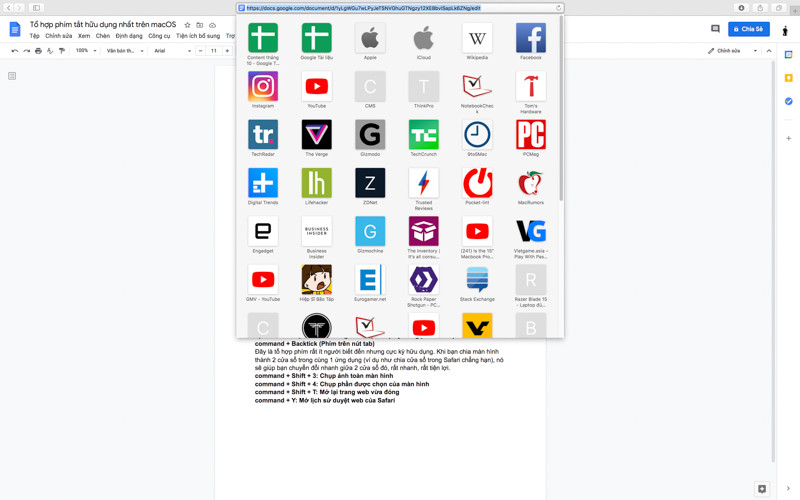Open the ThinkPro favorite
The height and width of the screenshot is (500, 800).
tap(423, 86)
